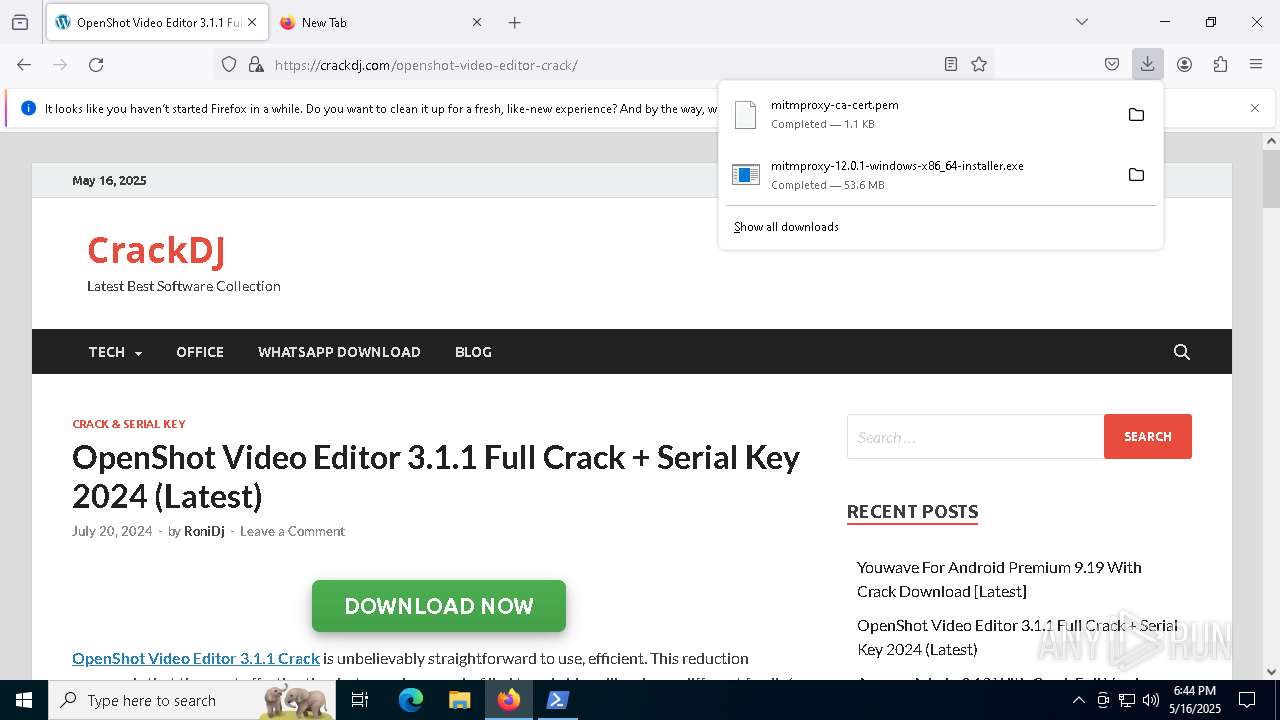Bookmark this page with star icon
Viewport: 1280px width, 720px height.
979,64
